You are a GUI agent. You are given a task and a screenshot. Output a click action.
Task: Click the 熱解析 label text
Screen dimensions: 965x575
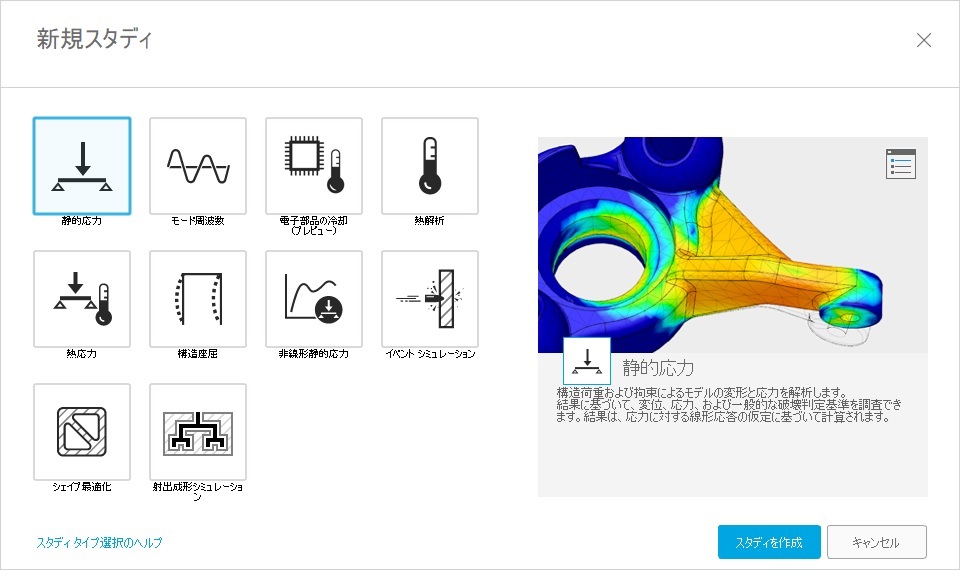[x=430, y=221]
